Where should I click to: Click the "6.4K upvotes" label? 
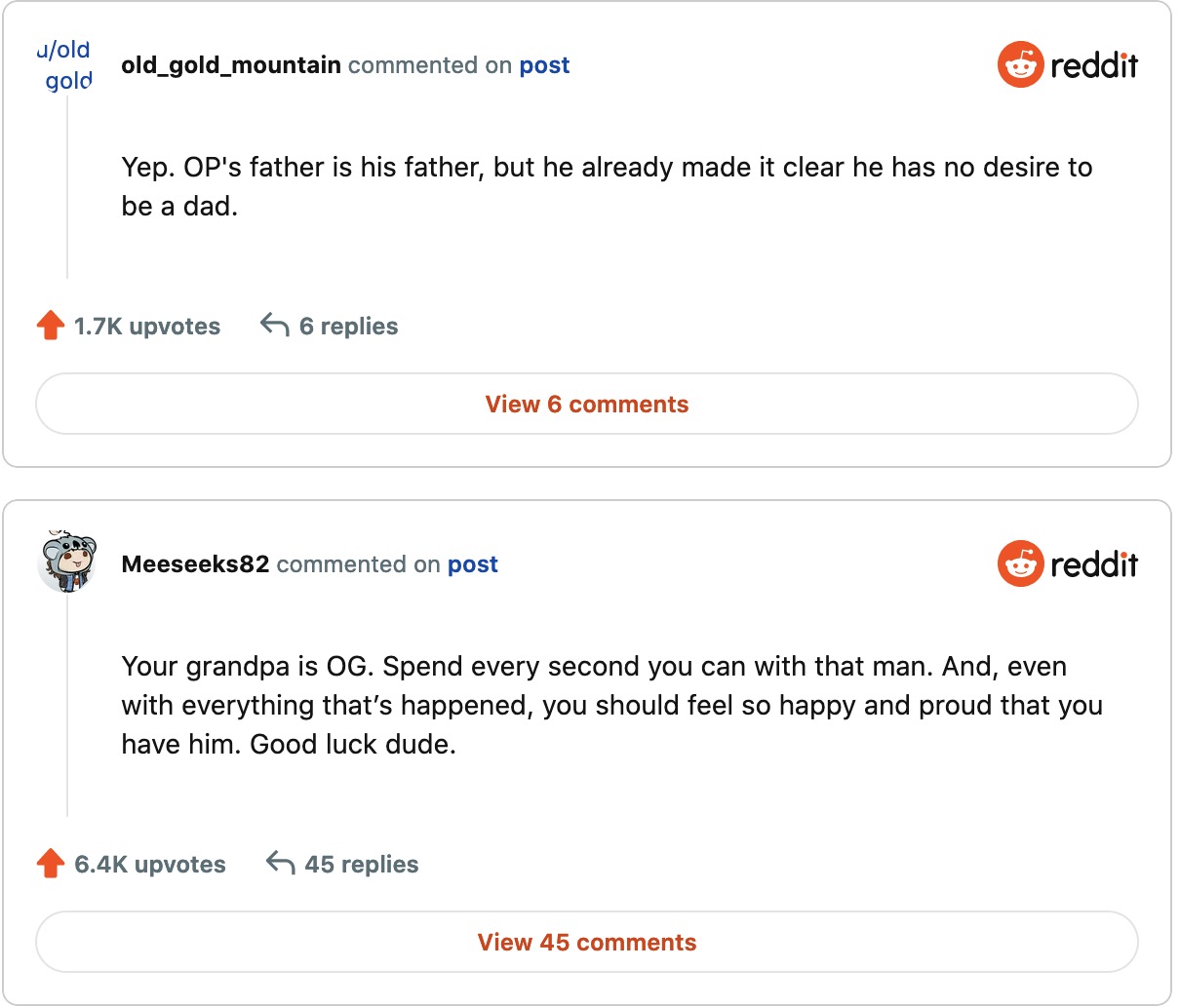click(x=150, y=865)
